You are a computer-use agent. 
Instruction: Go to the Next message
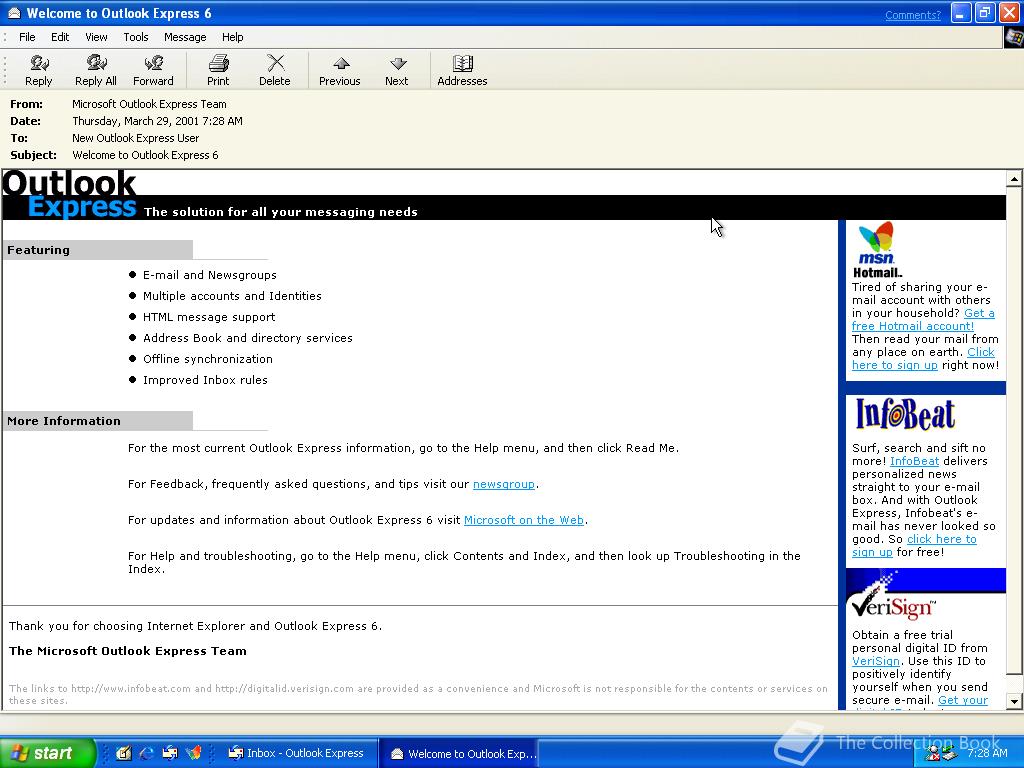click(396, 70)
